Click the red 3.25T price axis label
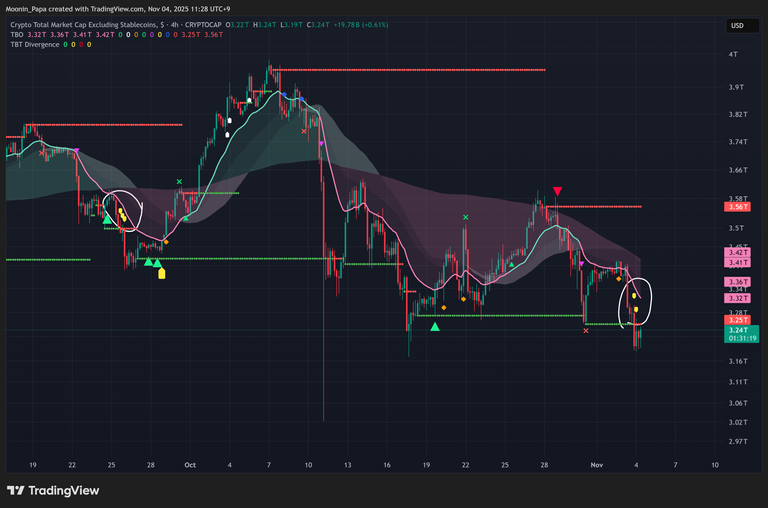768x508 pixels. (739, 320)
